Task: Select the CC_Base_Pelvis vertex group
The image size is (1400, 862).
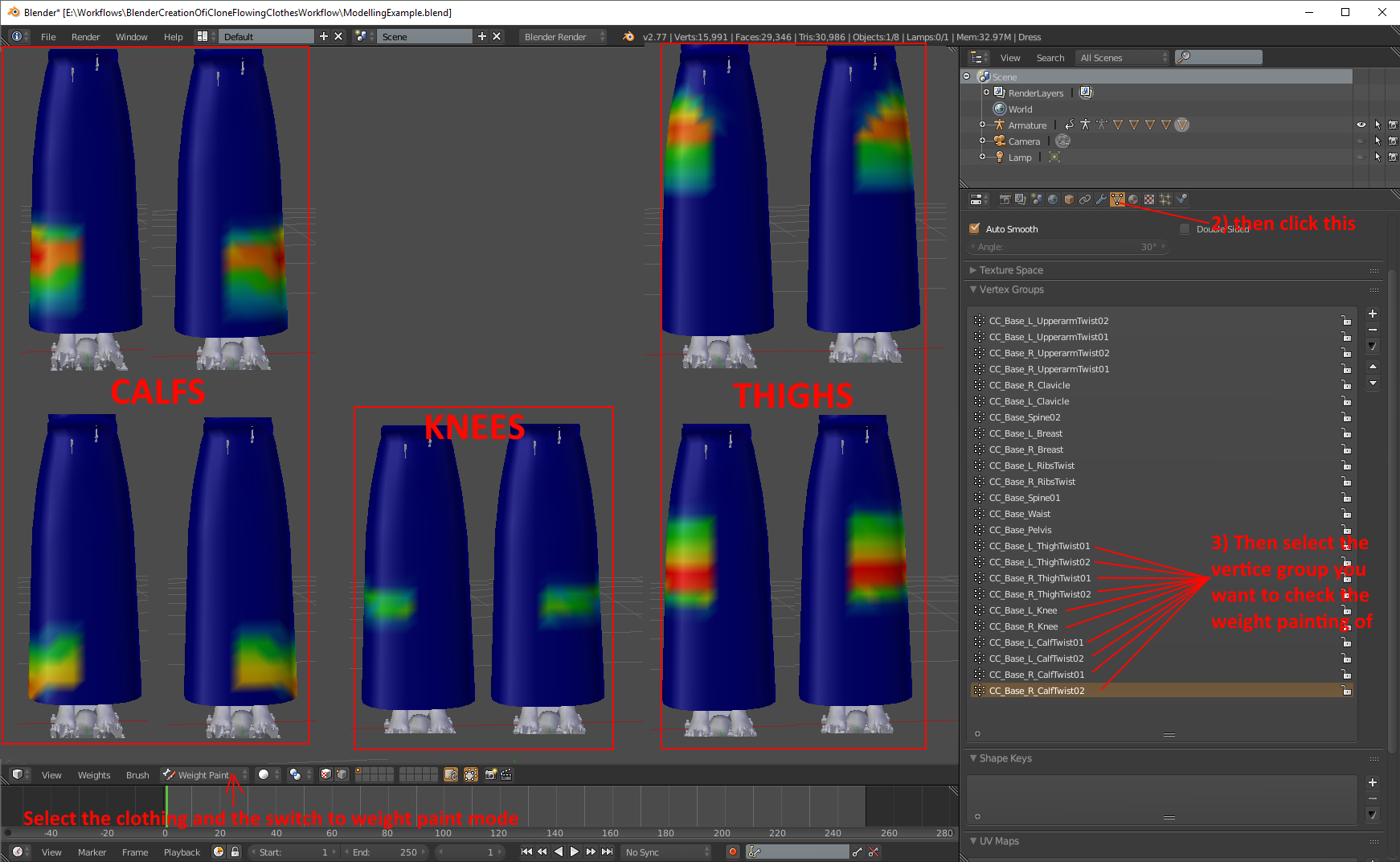Action: pyautogui.click(x=1162, y=530)
